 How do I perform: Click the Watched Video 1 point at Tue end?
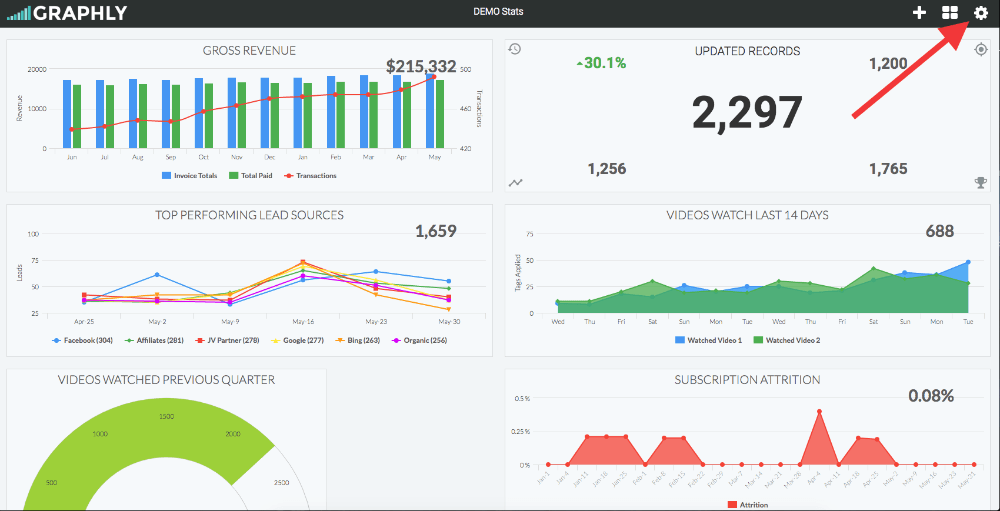click(968, 262)
